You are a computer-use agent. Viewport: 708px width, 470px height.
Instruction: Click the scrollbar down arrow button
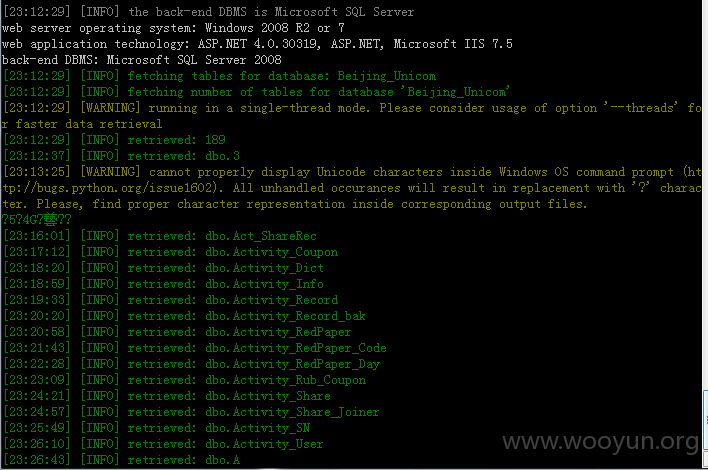(706, 460)
